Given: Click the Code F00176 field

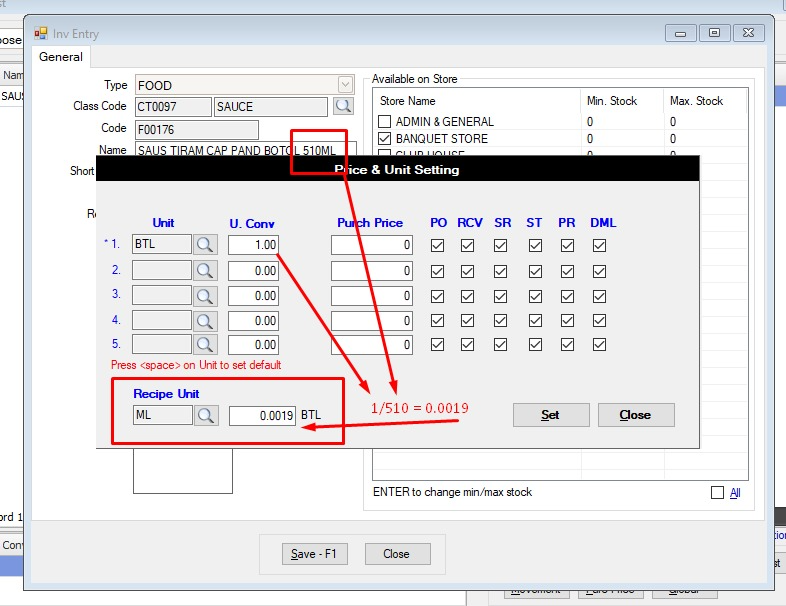Looking at the screenshot, I should [197, 130].
